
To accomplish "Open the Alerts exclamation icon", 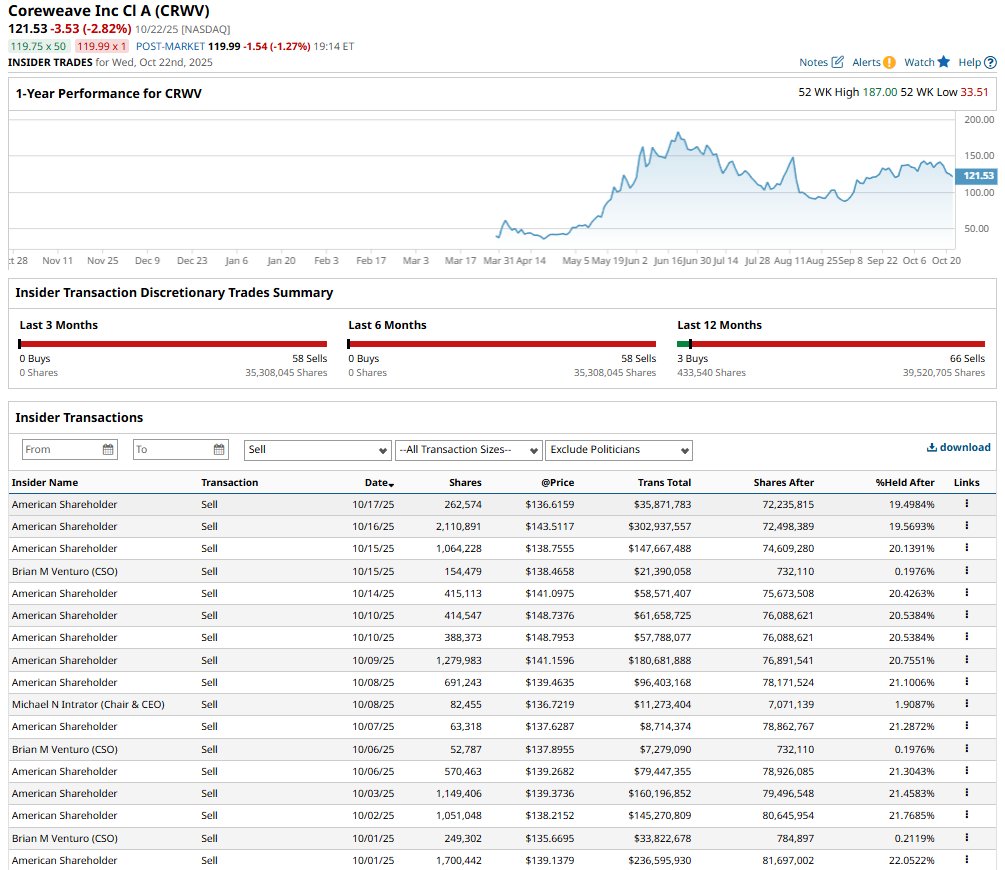I will (x=889, y=62).
